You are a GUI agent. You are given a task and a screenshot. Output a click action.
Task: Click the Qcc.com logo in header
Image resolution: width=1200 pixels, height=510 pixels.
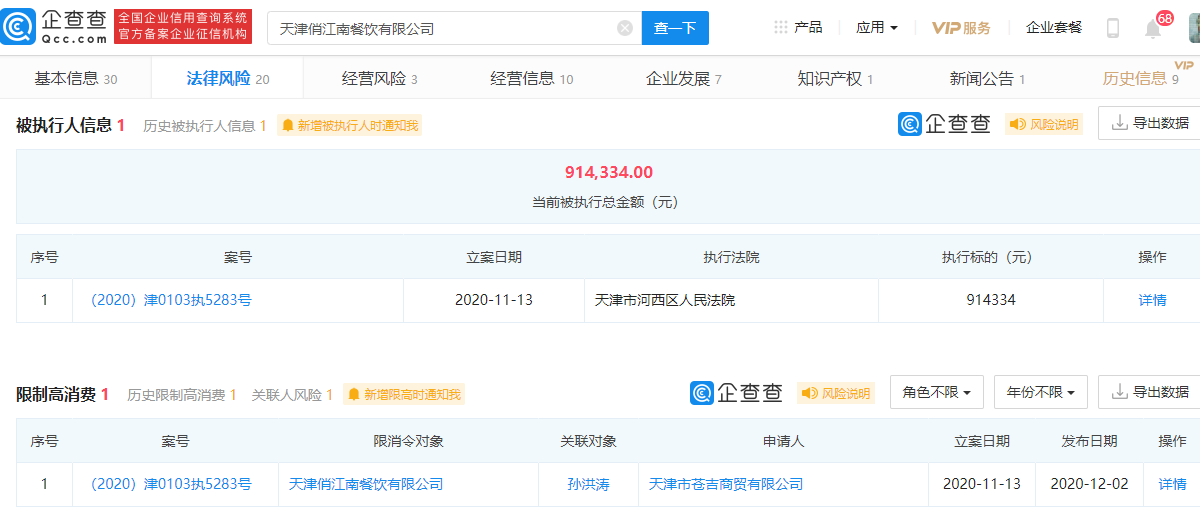[x=60, y=27]
